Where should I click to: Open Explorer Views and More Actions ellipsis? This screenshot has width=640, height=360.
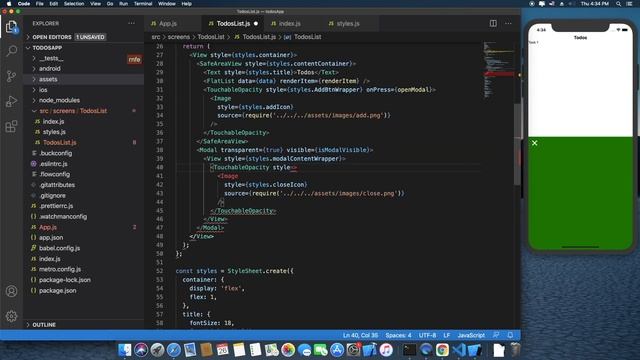click(131, 23)
